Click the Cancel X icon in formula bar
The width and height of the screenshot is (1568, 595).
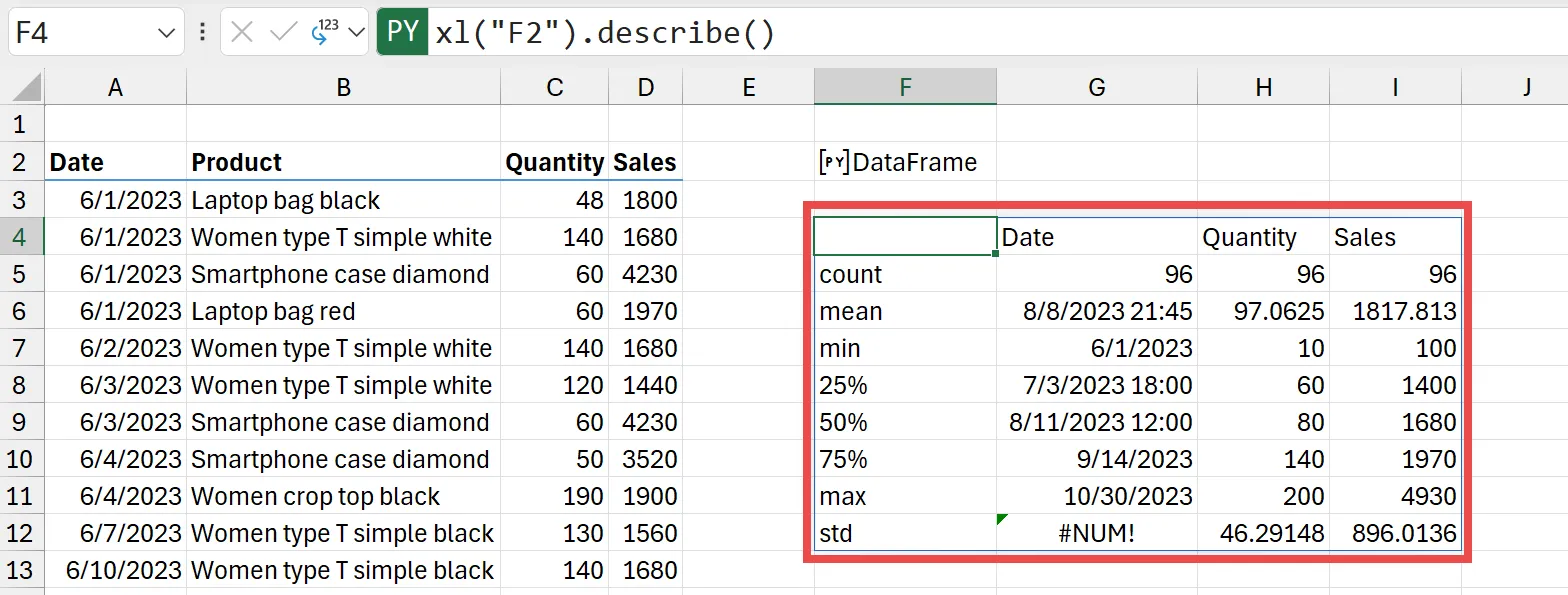tap(241, 33)
